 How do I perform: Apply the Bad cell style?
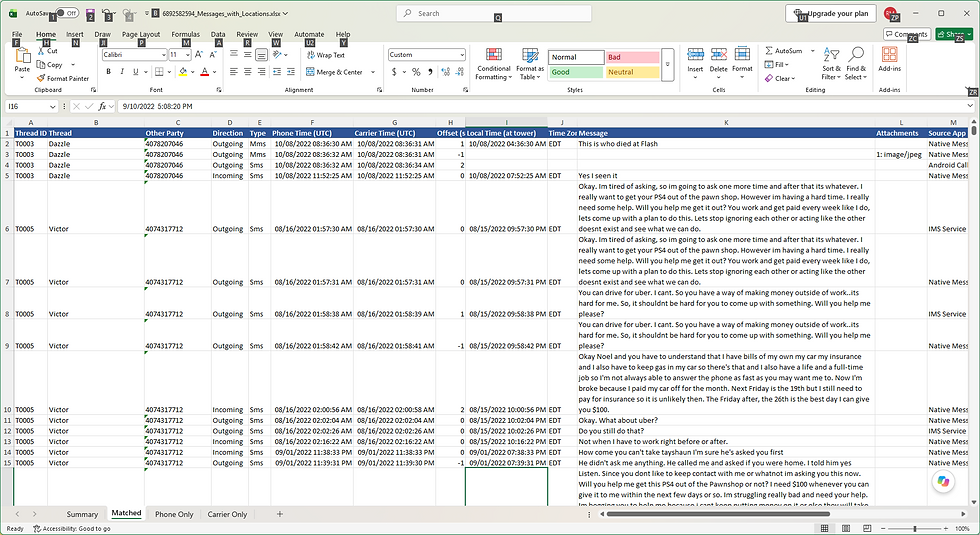632,57
